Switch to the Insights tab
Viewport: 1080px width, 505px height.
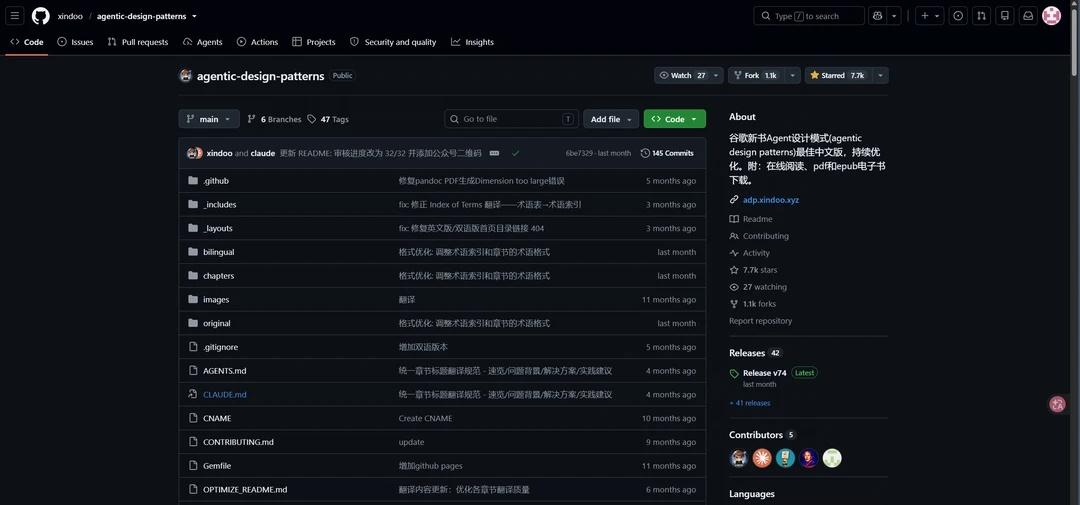tap(472, 42)
